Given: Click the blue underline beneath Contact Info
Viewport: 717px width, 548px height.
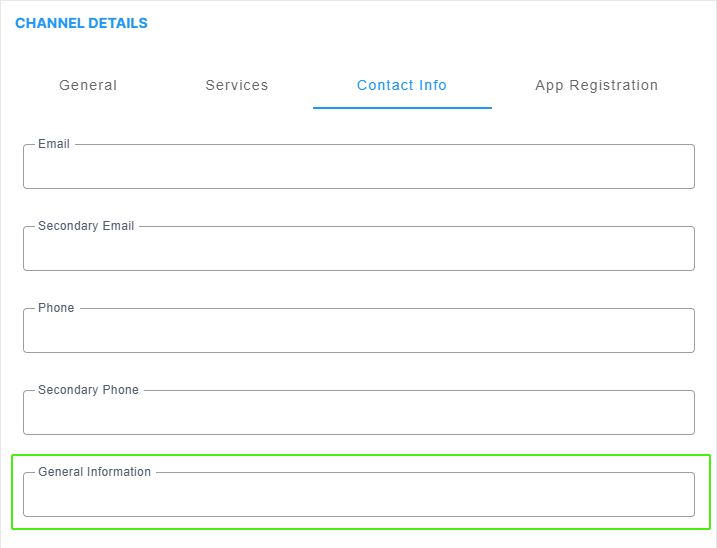Looking at the screenshot, I should coord(402,108).
